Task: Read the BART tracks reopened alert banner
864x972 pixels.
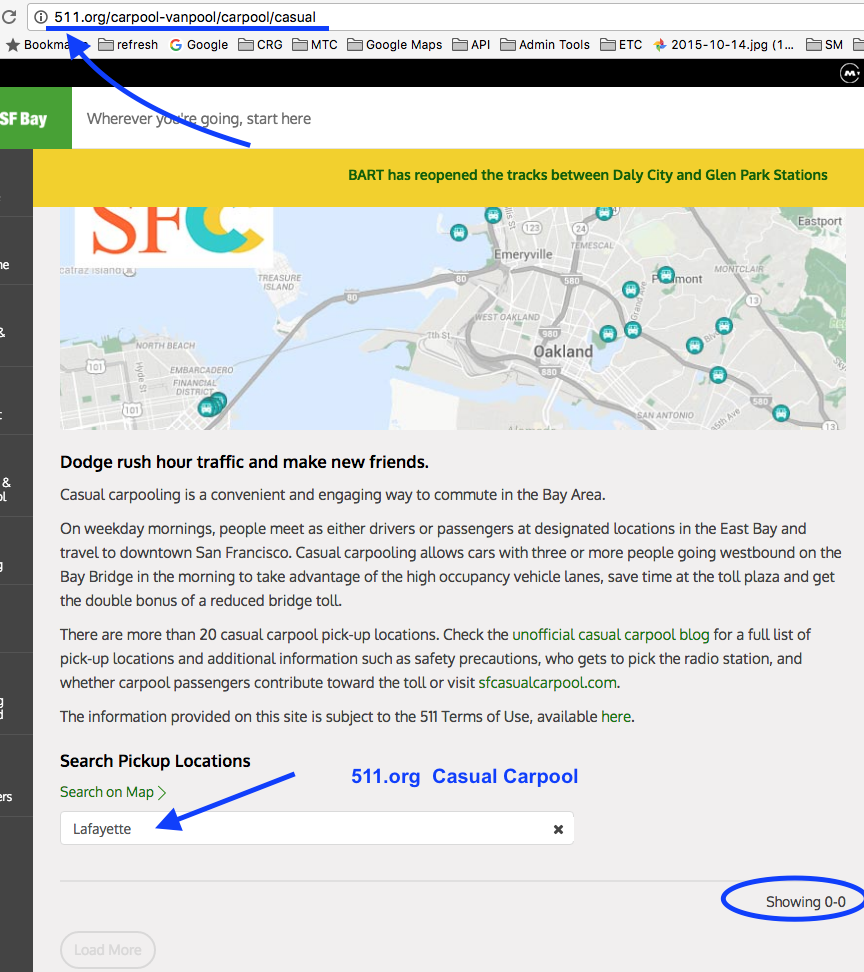Action: point(588,175)
